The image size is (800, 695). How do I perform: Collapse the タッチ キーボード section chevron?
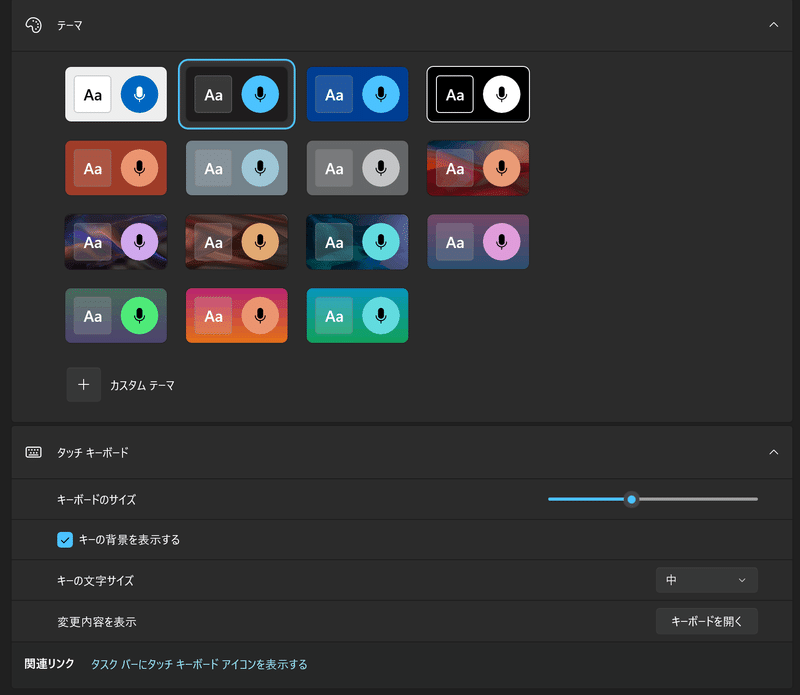(773, 452)
